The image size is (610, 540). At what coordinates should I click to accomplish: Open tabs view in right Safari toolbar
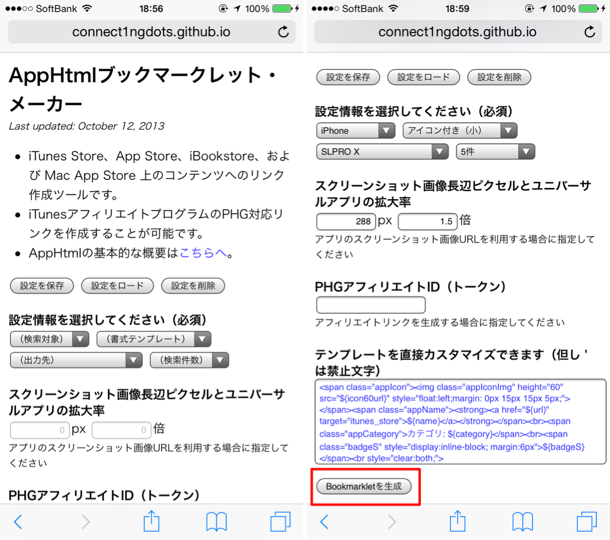[587, 522]
